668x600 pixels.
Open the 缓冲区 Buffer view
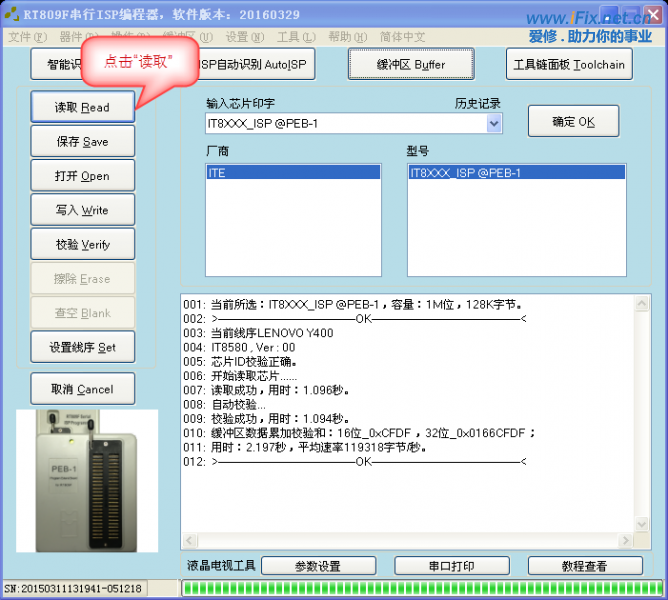coord(411,64)
